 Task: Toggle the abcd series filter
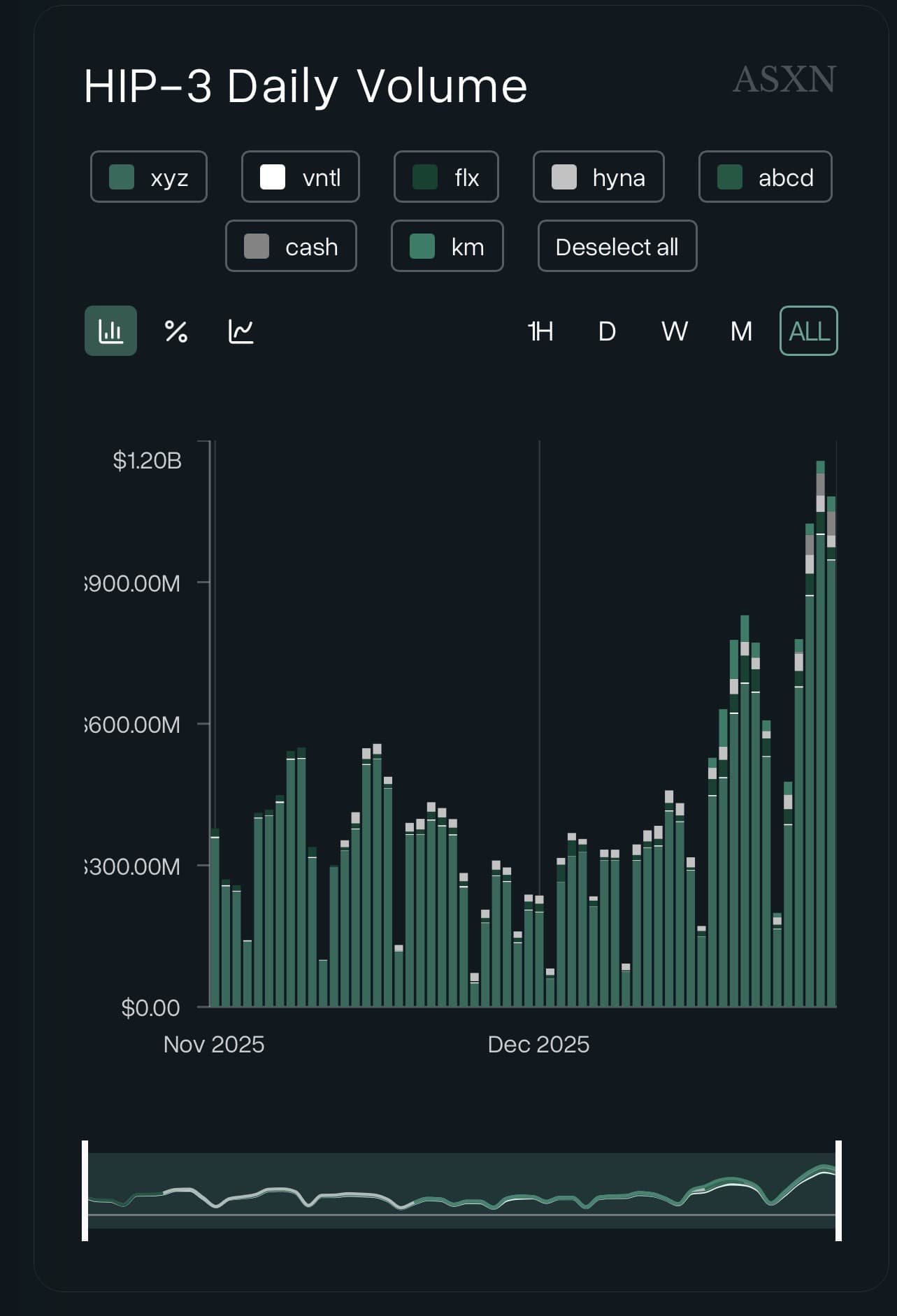point(765,177)
